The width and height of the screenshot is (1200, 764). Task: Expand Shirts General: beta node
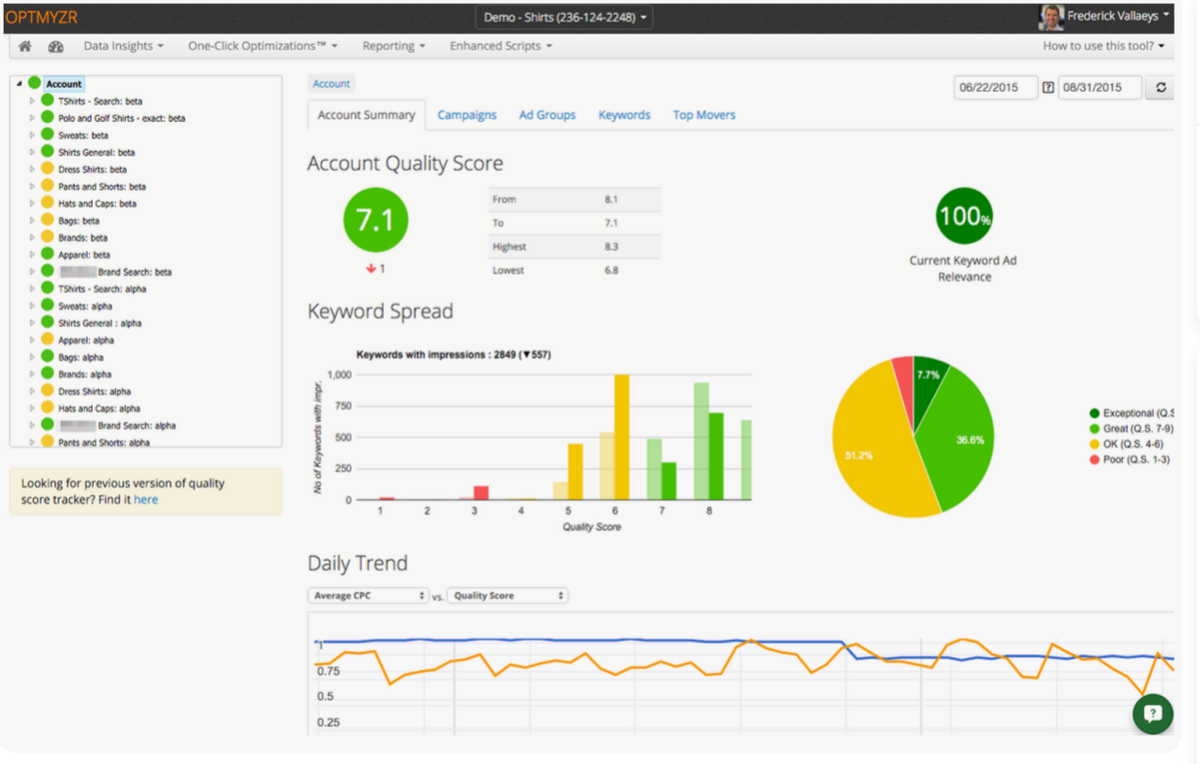click(32, 152)
